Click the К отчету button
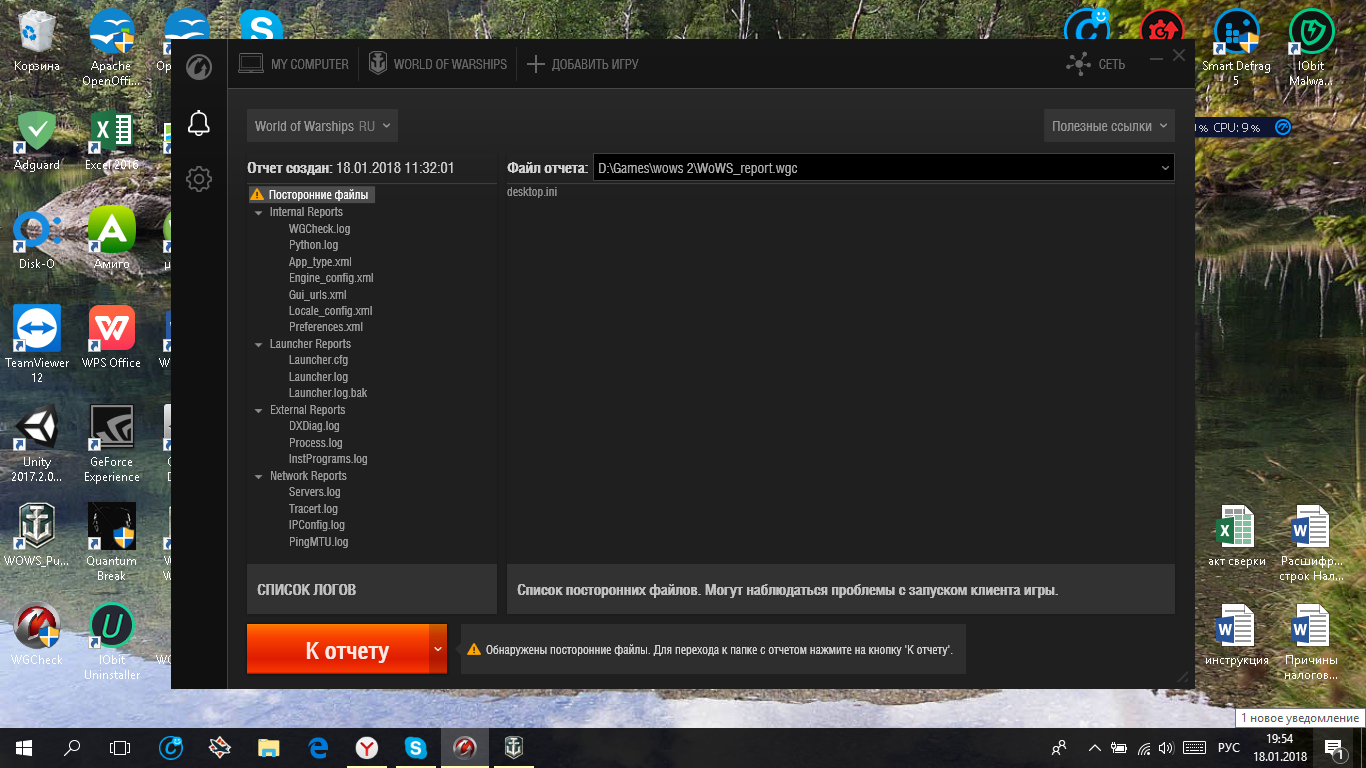 tap(338, 650)
